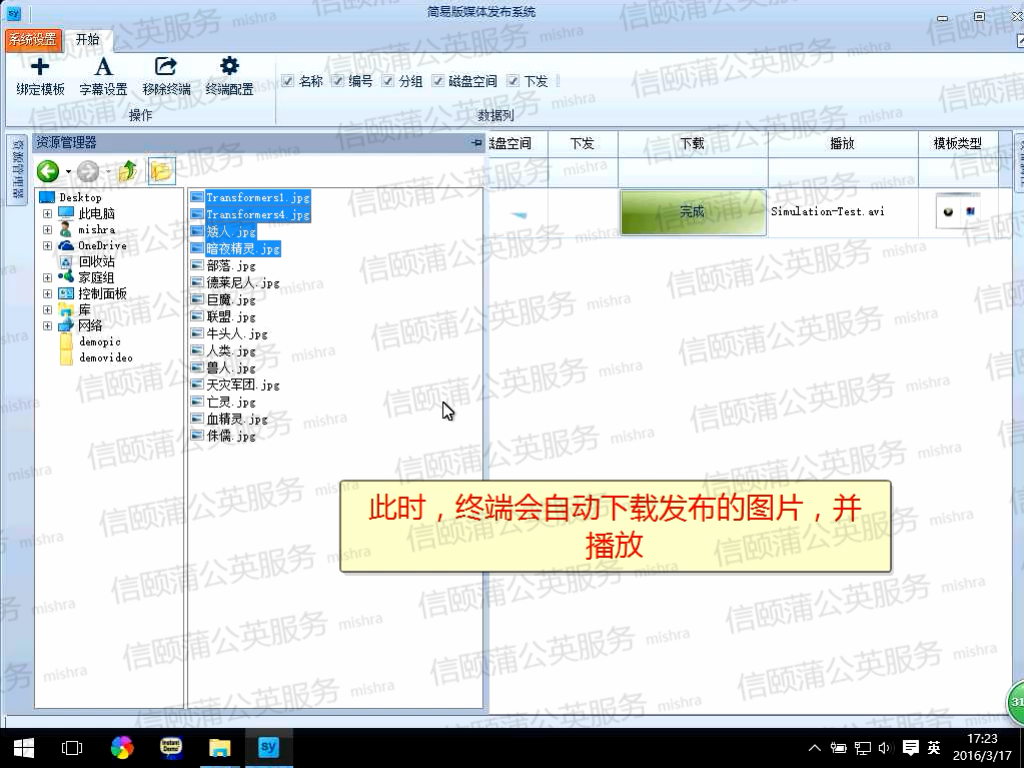Select the 开始 ribbon tab
The image size is (1024, 768).
tap(88, 40)
